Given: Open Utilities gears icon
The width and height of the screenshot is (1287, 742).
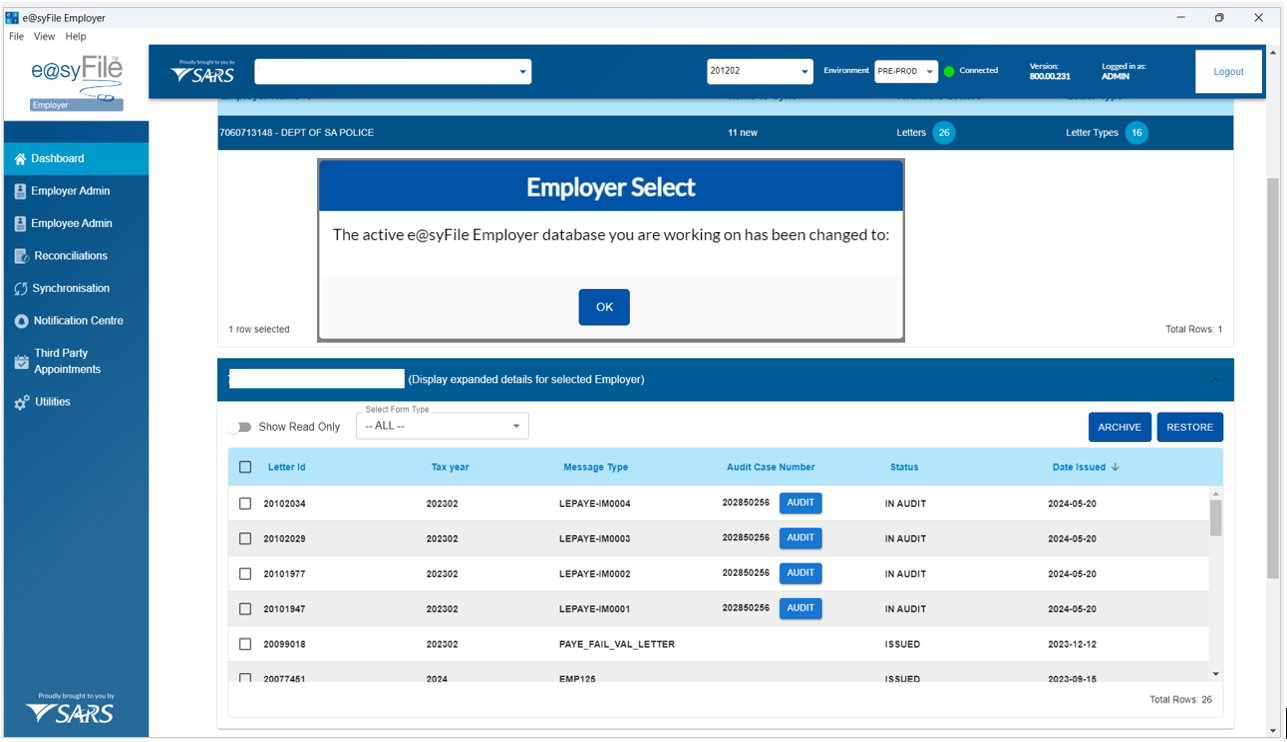Looking at the screenshot, I should (x=21, y=402).
